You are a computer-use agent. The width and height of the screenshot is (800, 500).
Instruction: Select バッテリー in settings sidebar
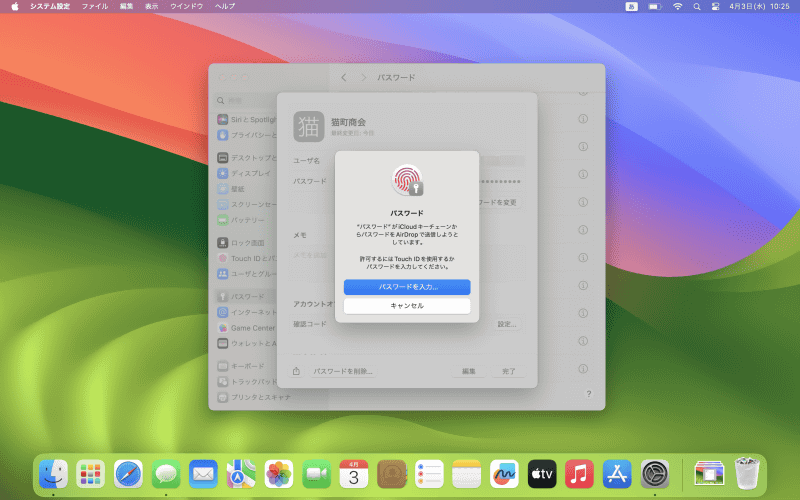coord(246,220)
